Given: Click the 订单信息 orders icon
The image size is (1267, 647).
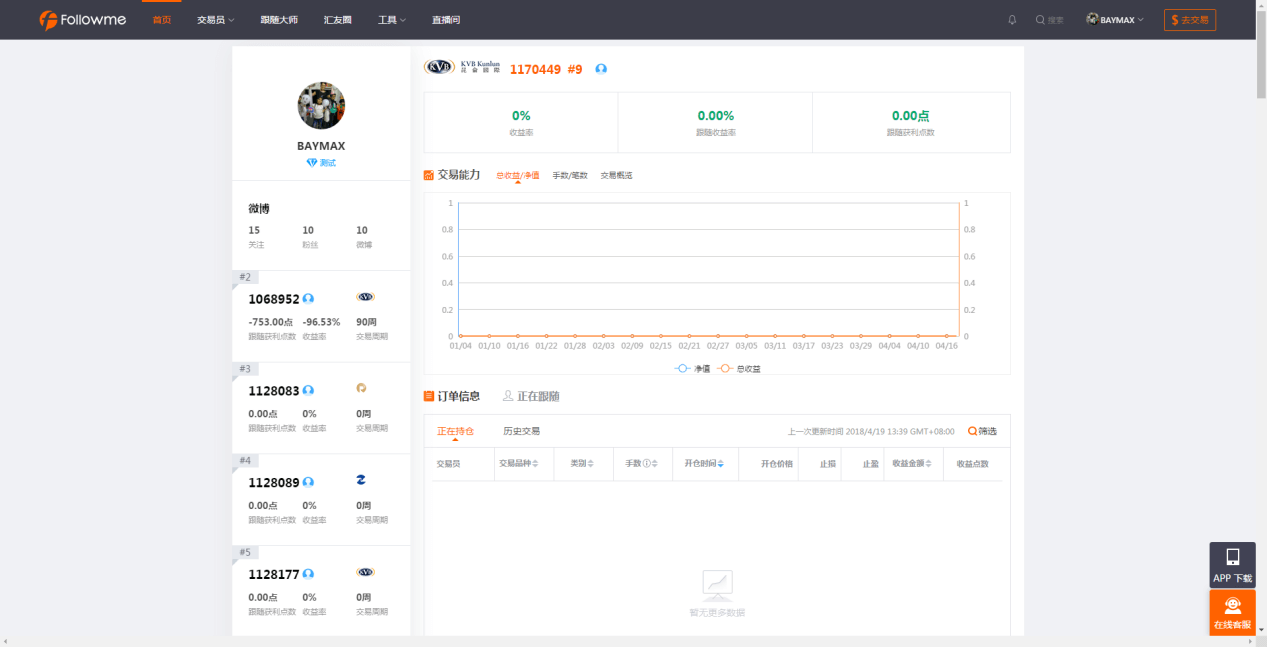Looking at the screenshot, I should point(429,396).
